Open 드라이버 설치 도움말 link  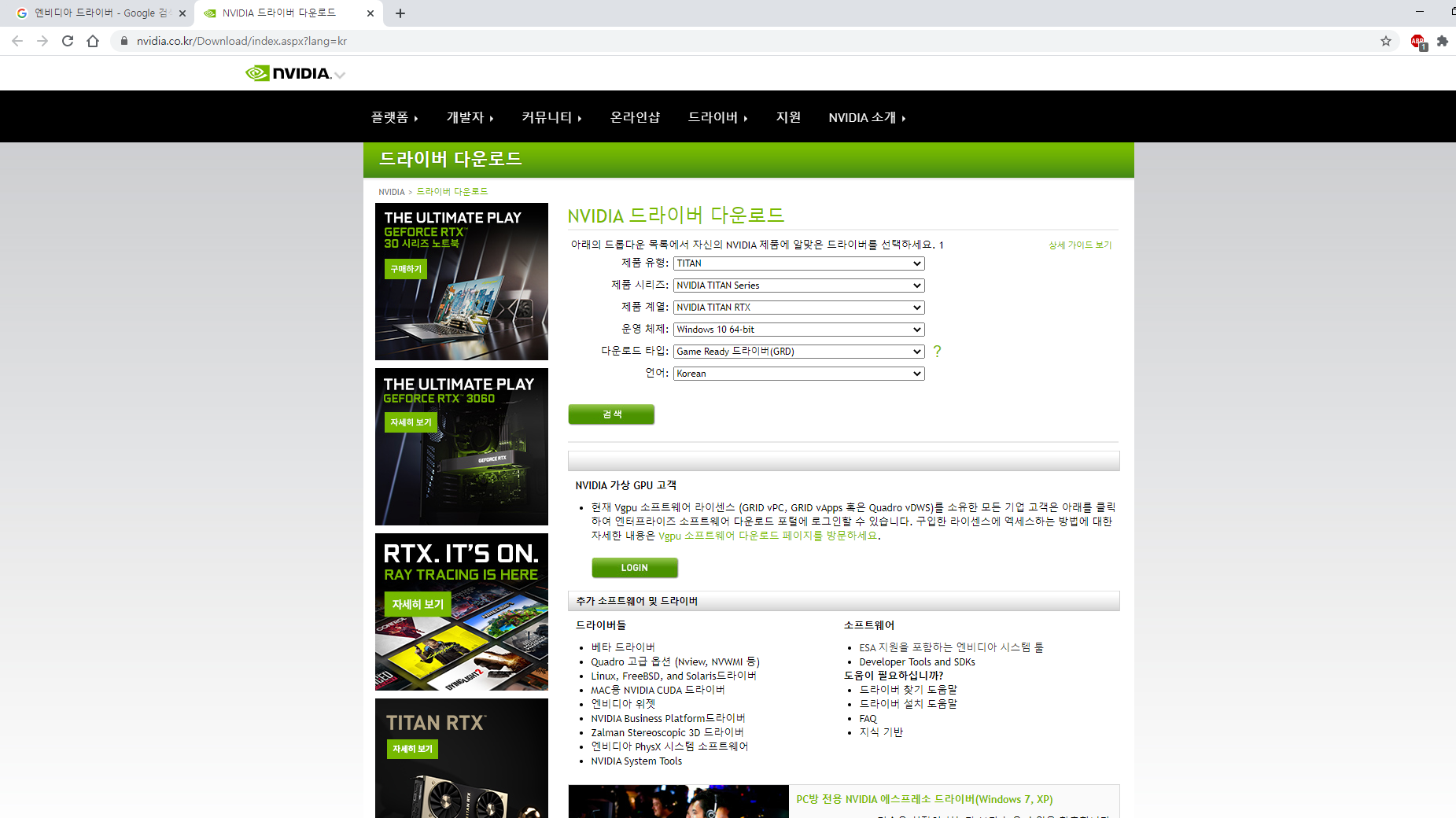908,704
